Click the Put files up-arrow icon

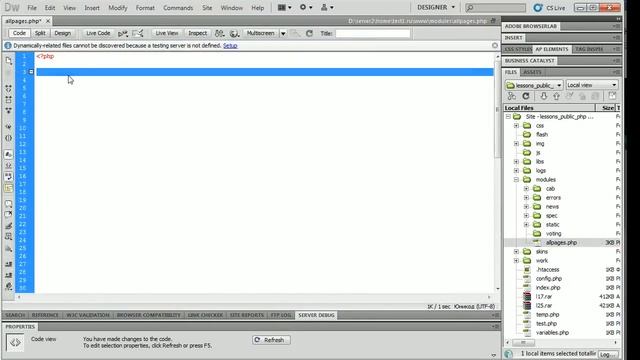point(556,96)
